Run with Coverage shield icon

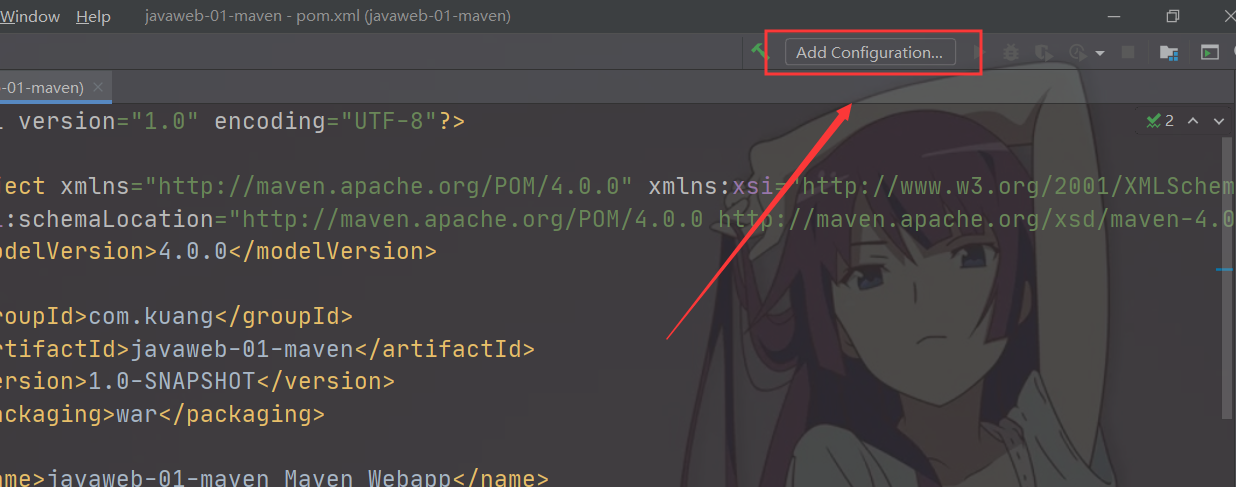click(1044, 53)
